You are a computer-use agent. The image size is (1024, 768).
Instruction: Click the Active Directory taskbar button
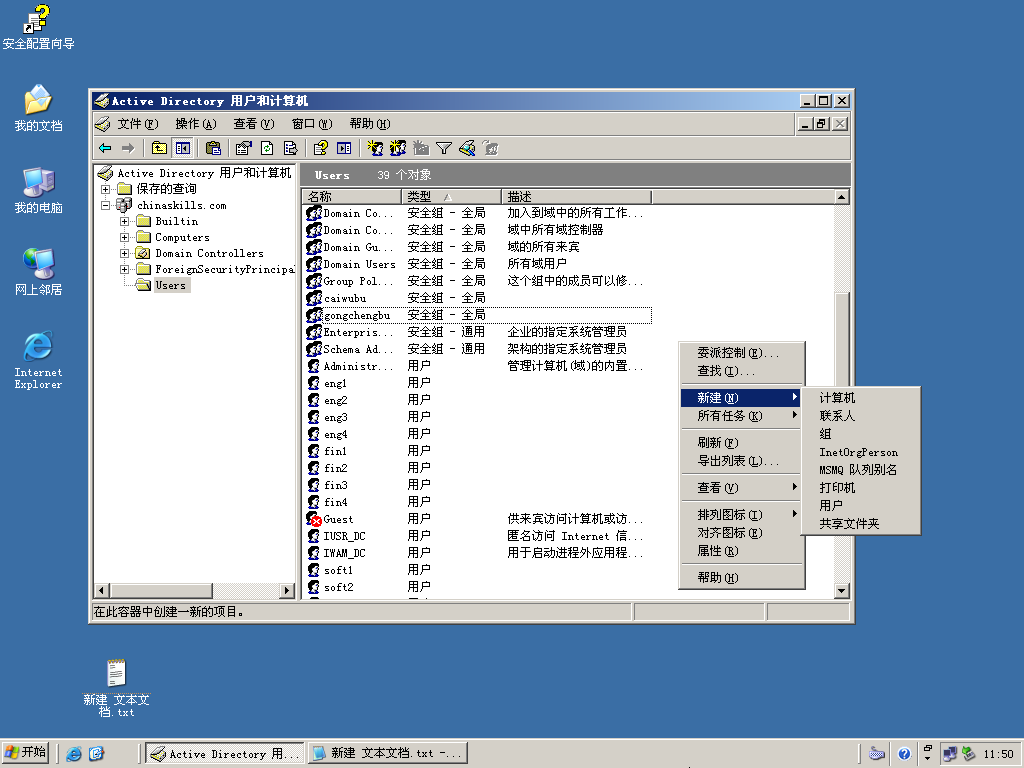coord(225,754)
